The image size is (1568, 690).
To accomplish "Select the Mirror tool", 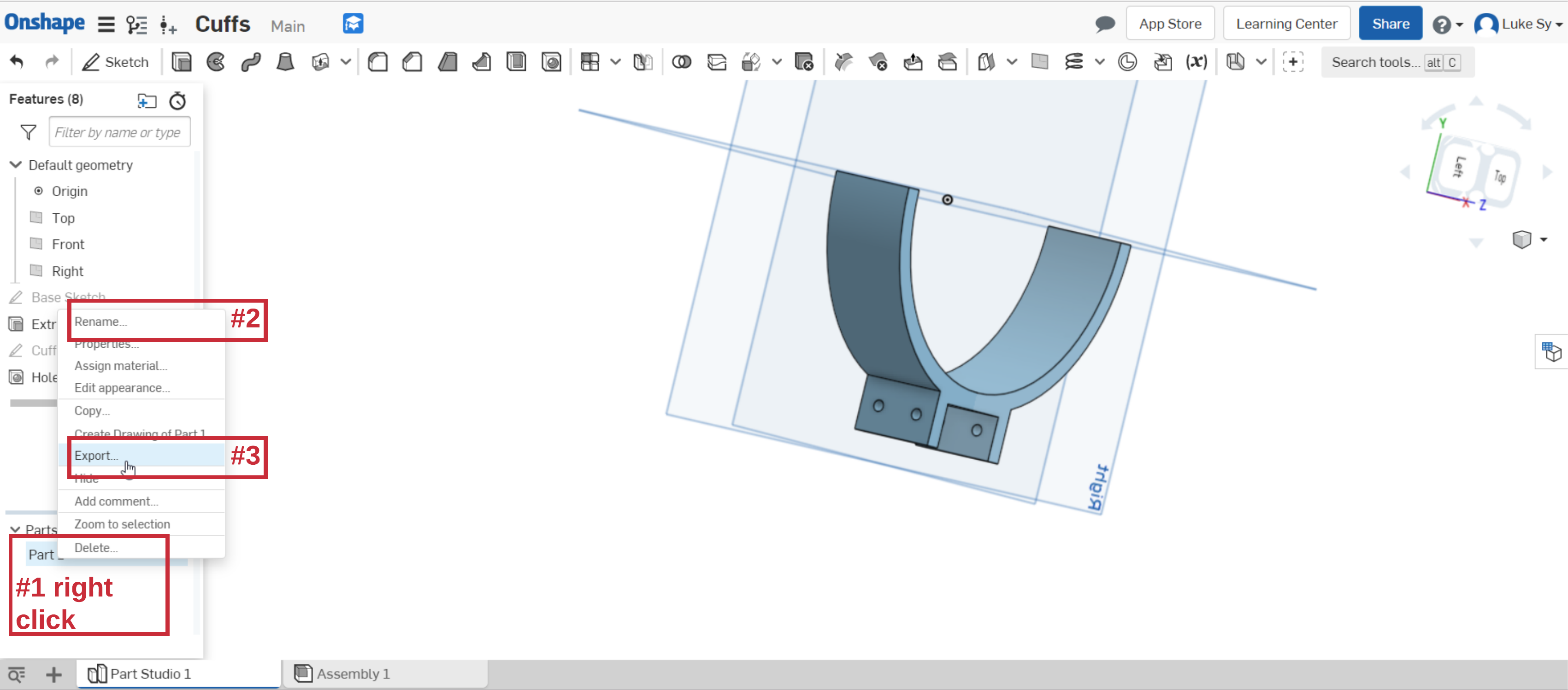I will pos(643,62).
